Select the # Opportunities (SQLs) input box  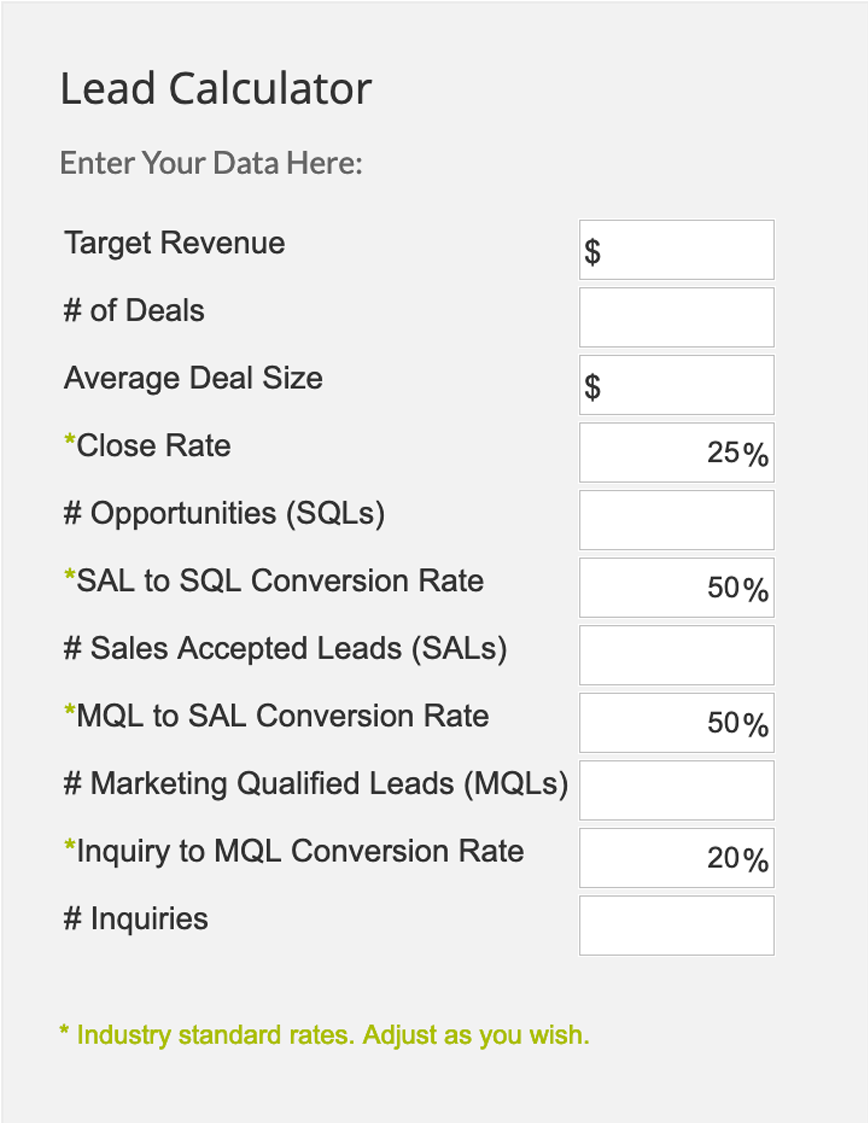tap(676, 520)
